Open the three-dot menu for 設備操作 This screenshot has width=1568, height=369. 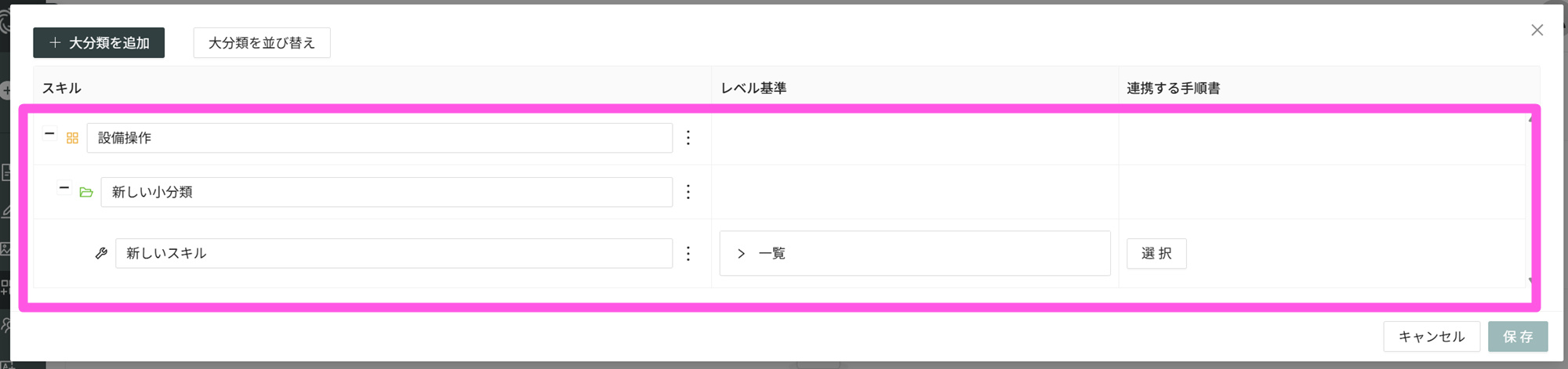click(x=688, y=138)
